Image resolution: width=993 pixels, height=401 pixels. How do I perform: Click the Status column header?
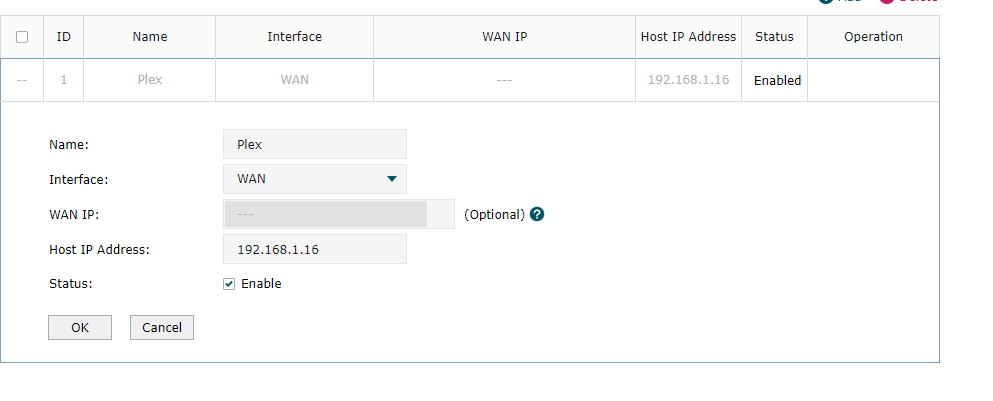(774, 37)
